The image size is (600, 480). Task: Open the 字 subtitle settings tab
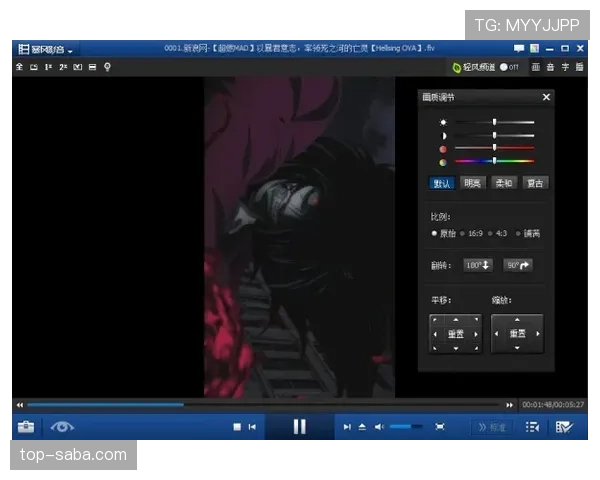pos(565,67)
